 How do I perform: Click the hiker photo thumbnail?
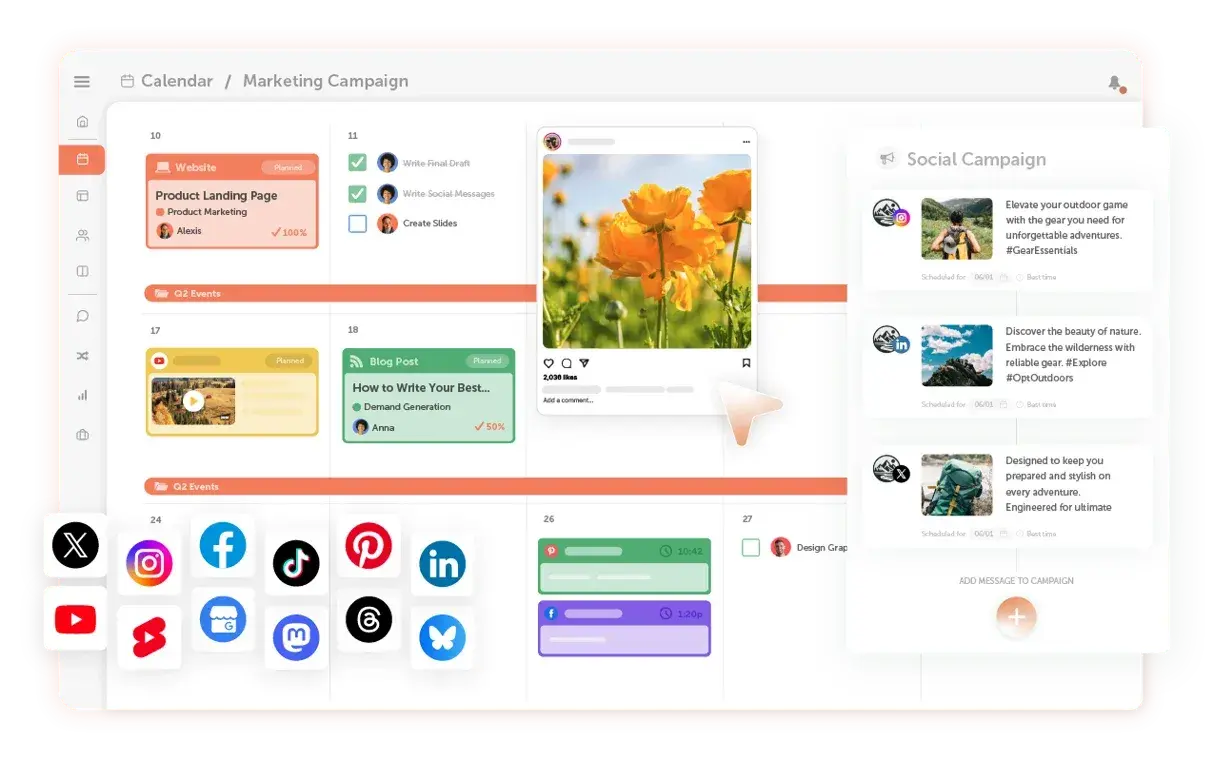[957, 228]
